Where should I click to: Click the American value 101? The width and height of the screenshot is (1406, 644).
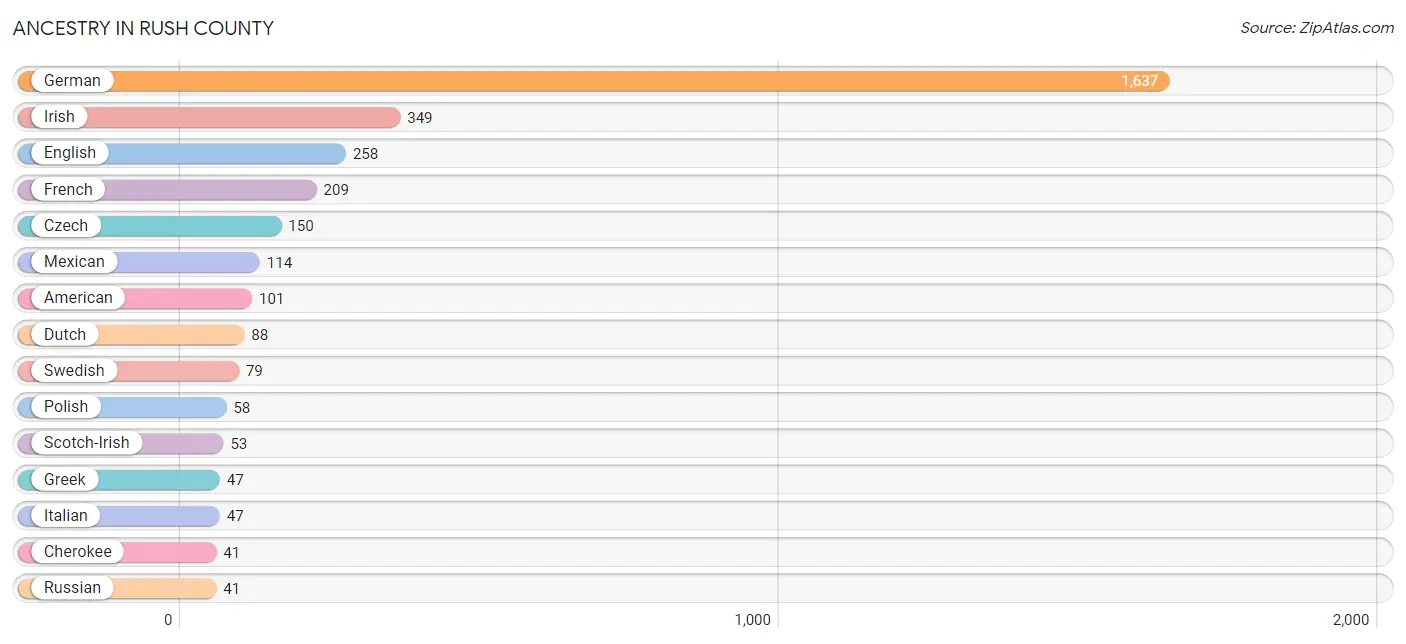pyautogui.click(x=271, y=299)
